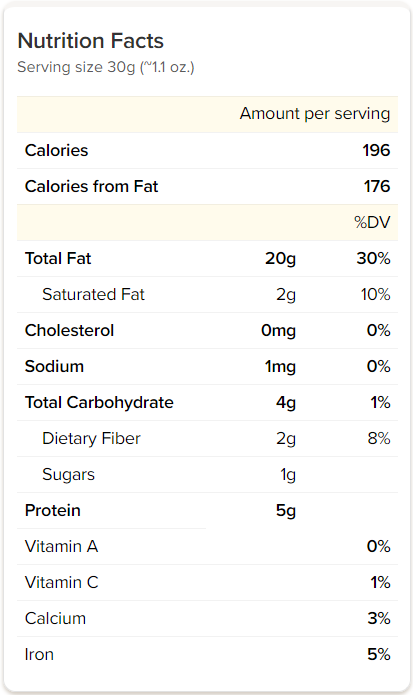The image size is (413, 696).
Task: Click the Dietary Fiber 8% value
Action: point(379,439)
